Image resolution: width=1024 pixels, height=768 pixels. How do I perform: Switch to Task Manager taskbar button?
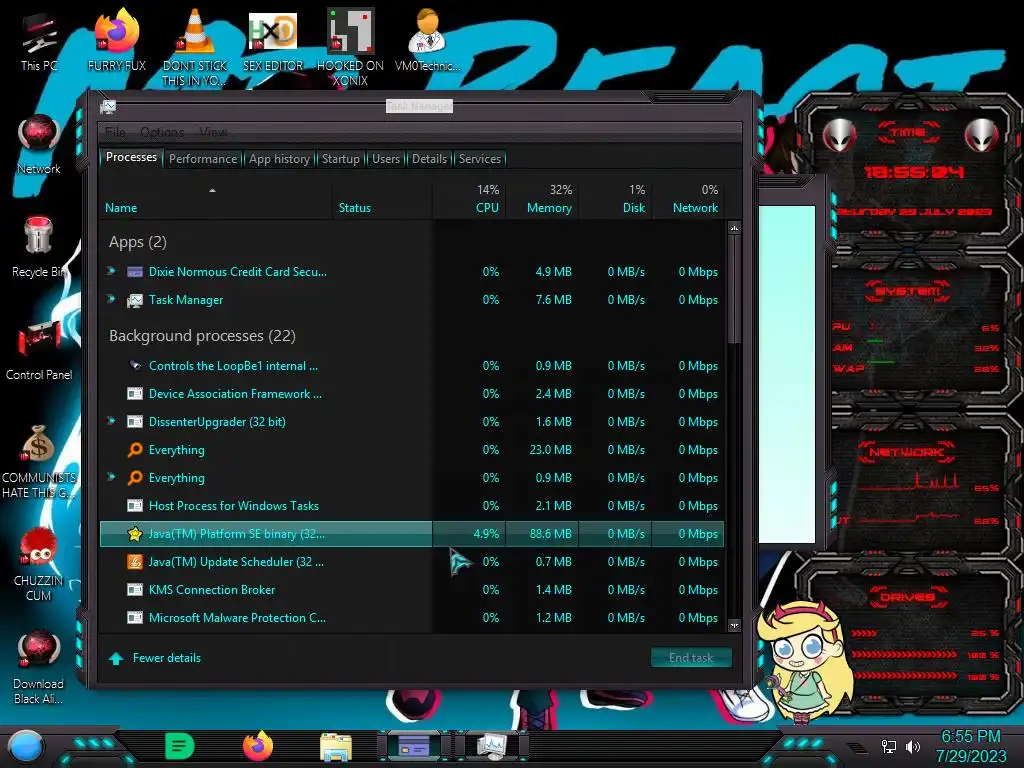491,746
